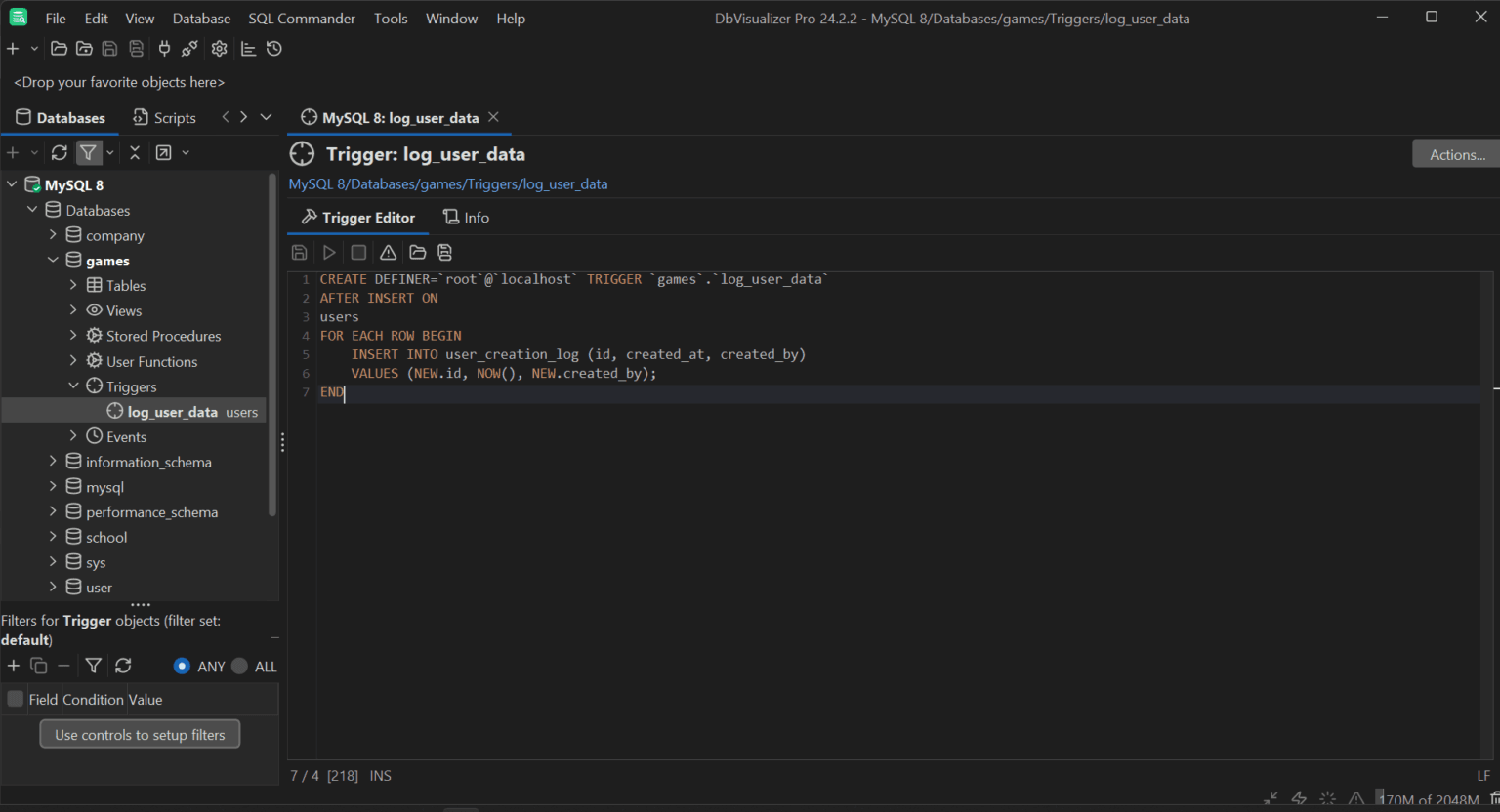The width and height of the screenshot is (1500, 812).
Task: Reload the database objects tree
Action: coord(60,152)
